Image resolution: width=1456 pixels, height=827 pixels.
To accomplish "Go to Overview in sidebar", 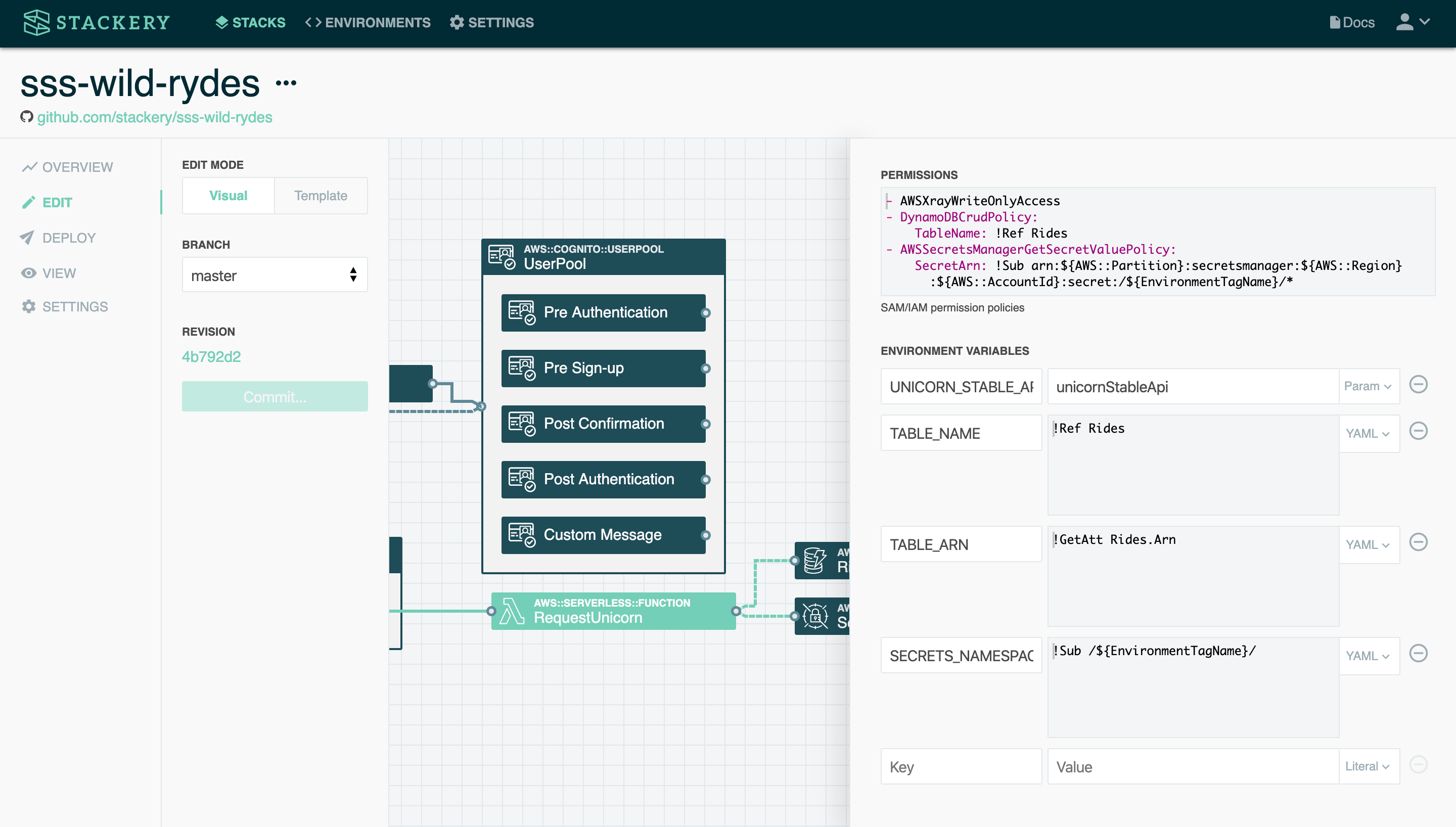I will 68,167.
